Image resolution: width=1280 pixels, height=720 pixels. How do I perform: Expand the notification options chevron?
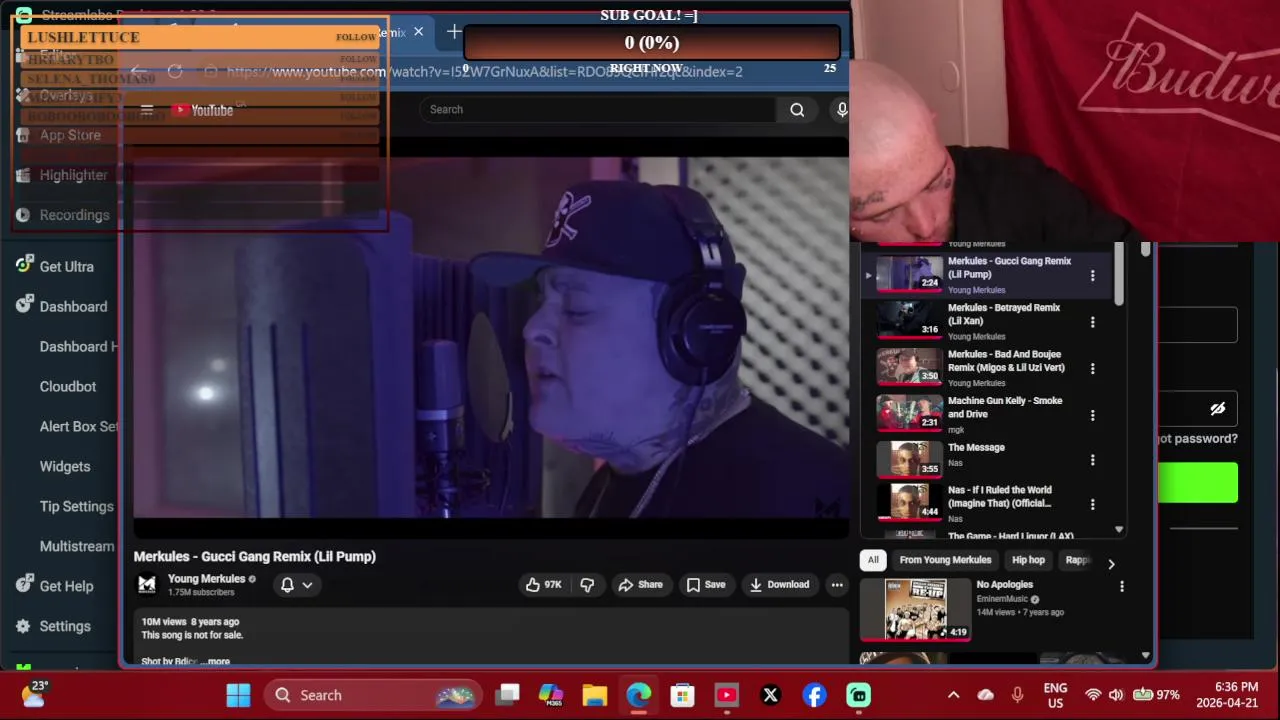[308, 585]
